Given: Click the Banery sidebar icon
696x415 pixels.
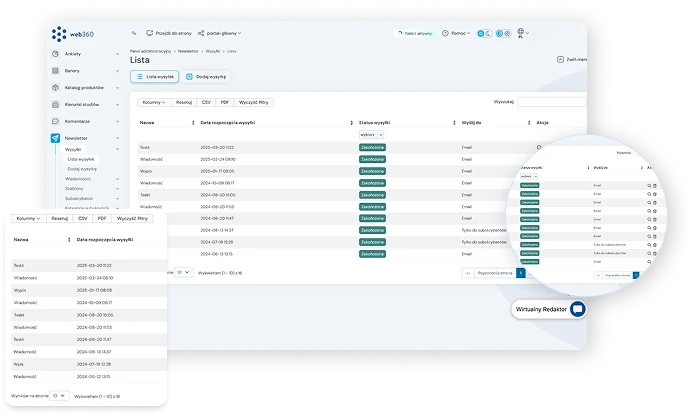Looking at the screenshot, I should (x=57, y=71).
